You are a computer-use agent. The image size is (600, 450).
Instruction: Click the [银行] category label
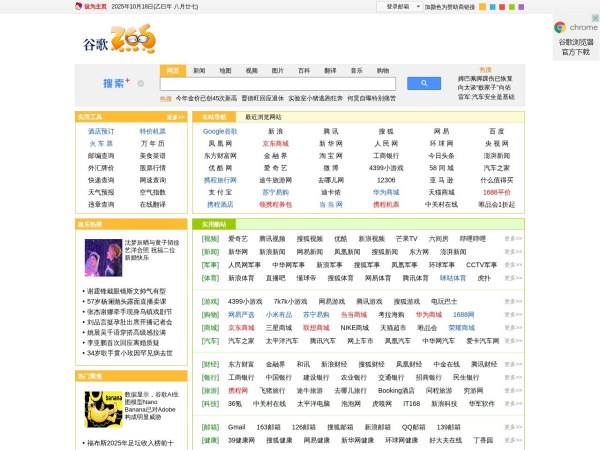(210, 377)
